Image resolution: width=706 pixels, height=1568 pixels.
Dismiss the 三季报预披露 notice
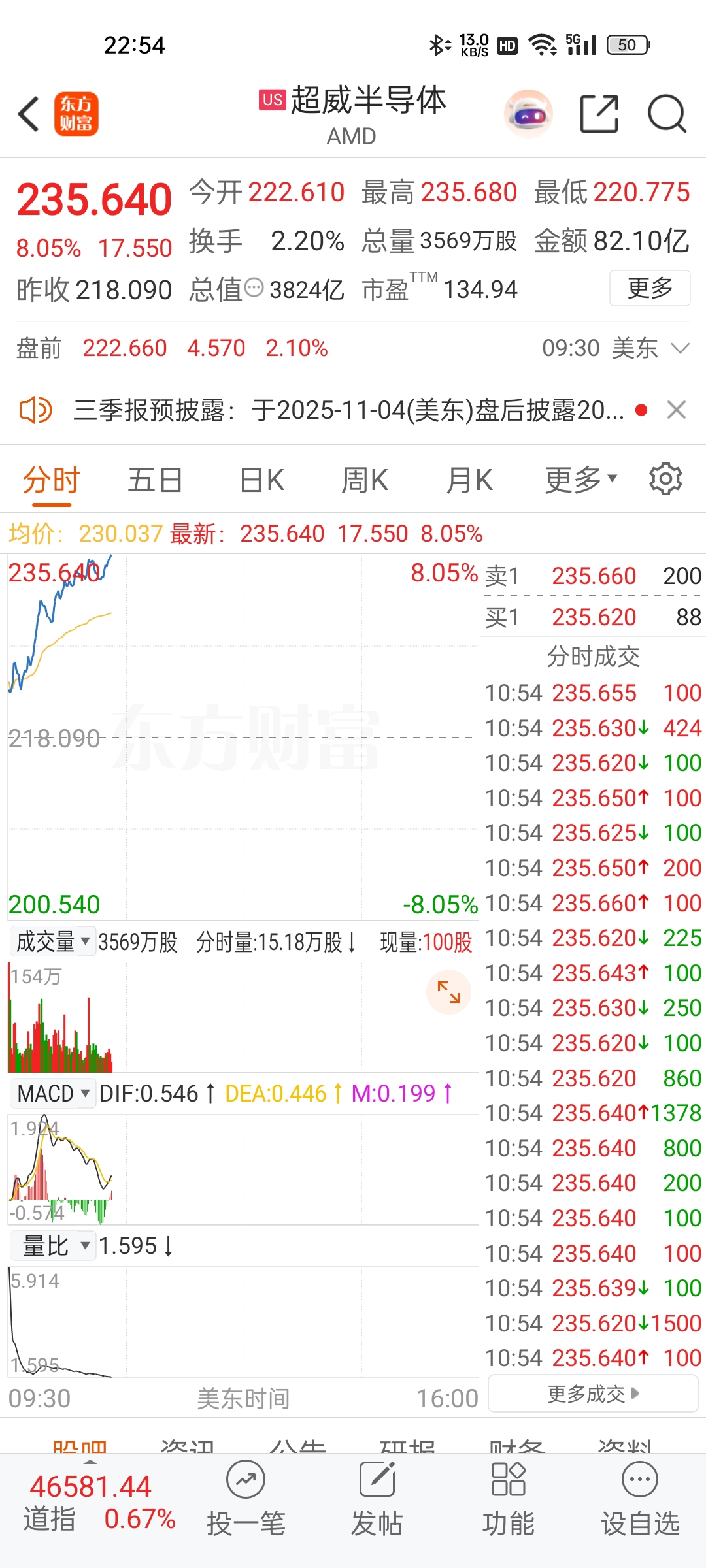pyautogui.click(x=677, y=410)
